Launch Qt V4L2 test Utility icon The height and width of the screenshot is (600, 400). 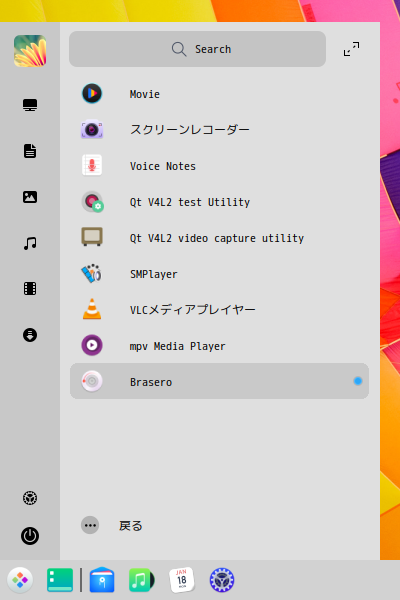[x=92, y=202]
